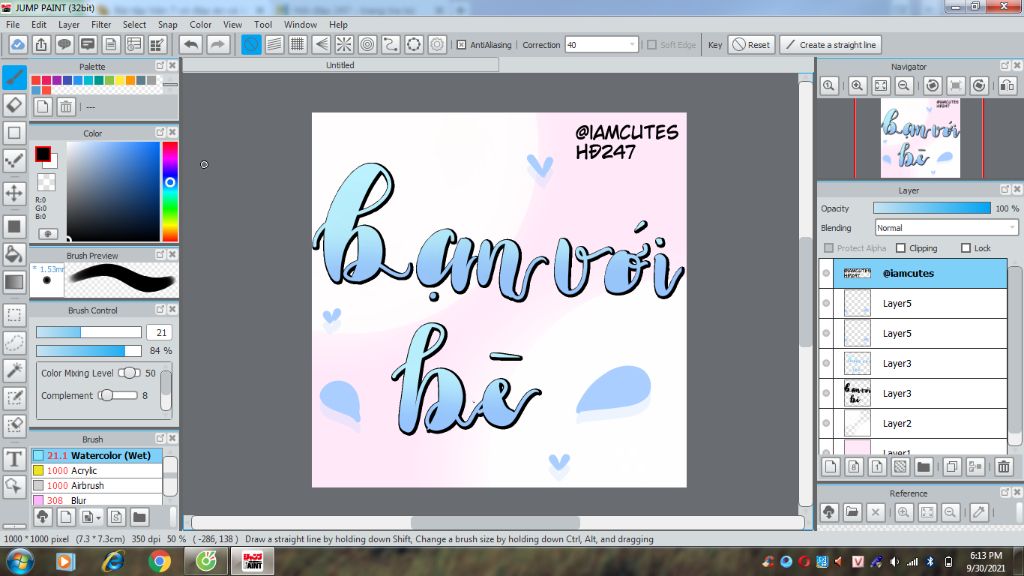Viewport: 1024px width, 576px height.
Task: Open the Blending mode dropdown
Action: point(946,227)
